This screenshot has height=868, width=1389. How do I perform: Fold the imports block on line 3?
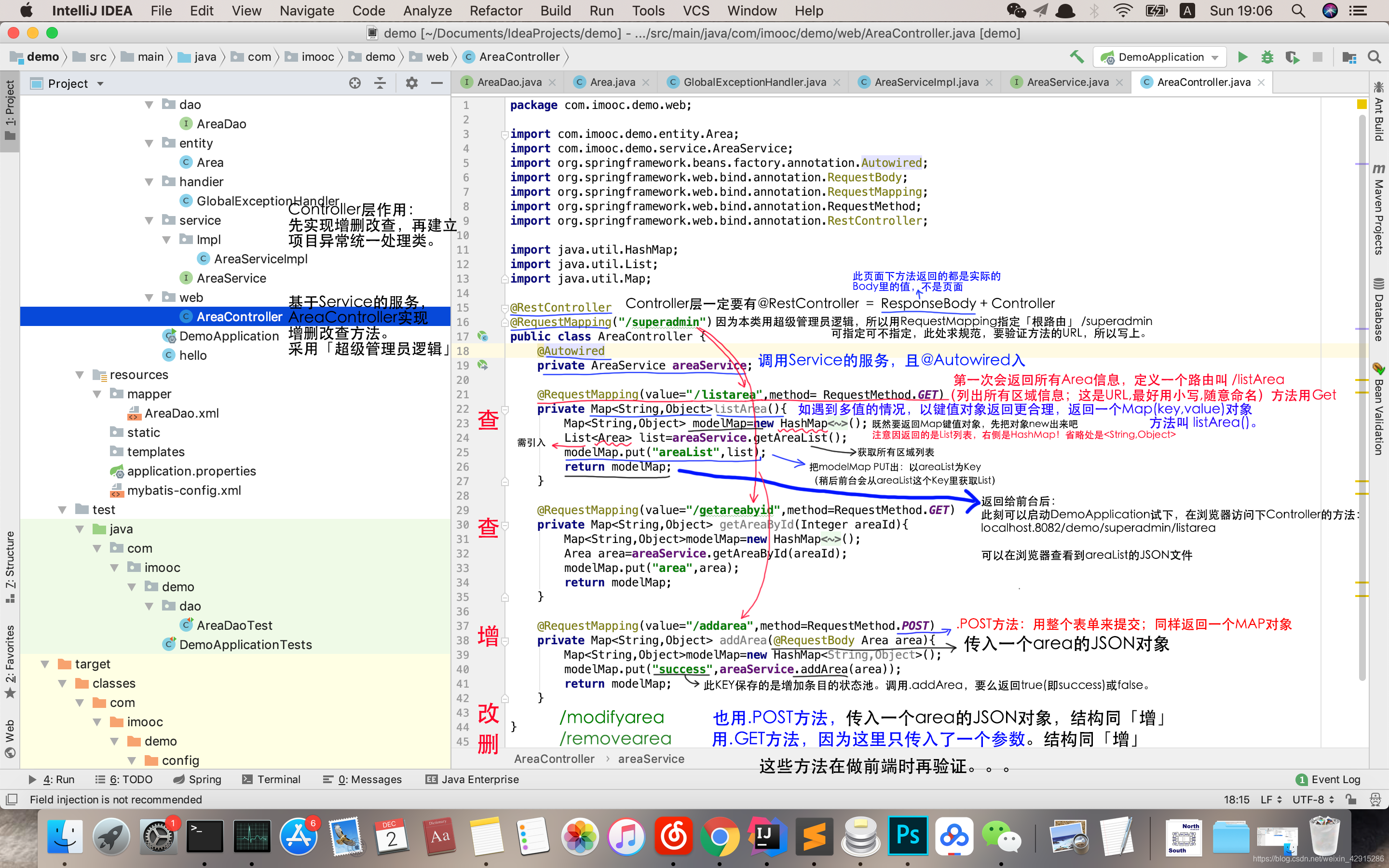pos(505,135)
